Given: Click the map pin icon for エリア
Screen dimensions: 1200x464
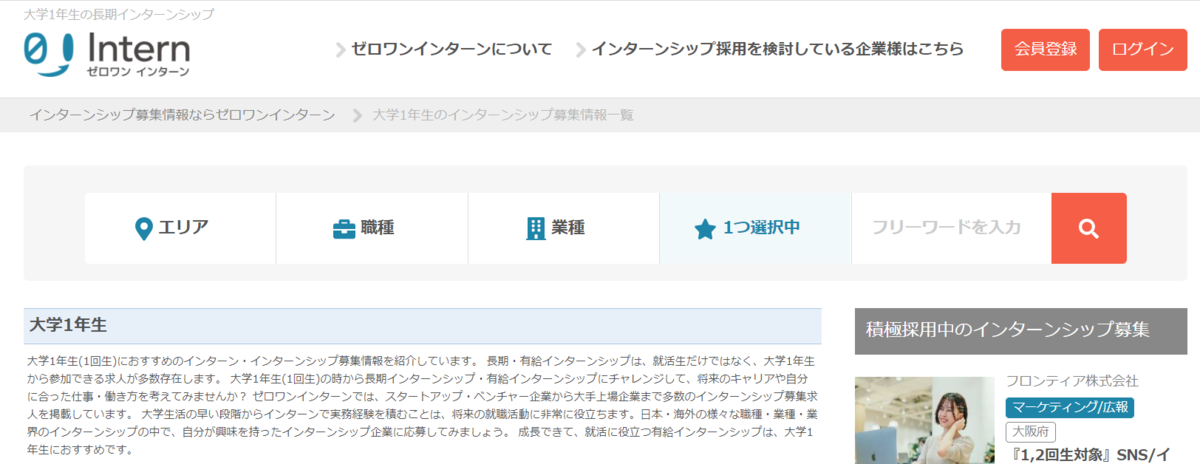Looking at the screenshot, I should (x=143, y=228).
